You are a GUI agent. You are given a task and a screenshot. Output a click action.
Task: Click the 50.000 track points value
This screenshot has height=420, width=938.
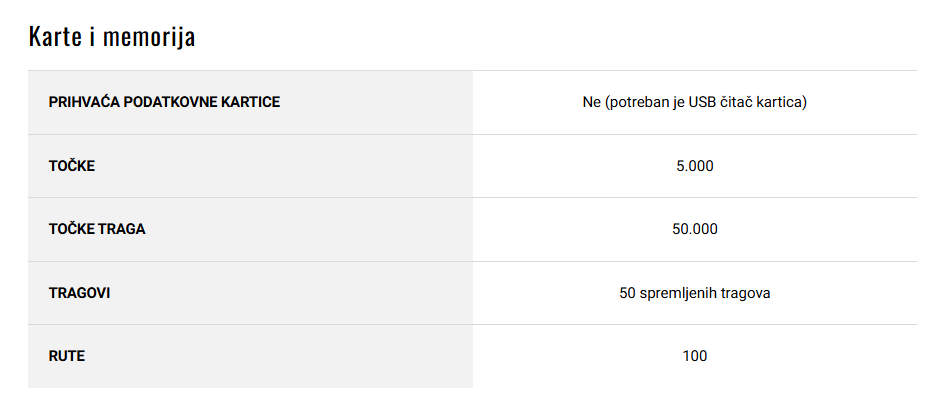click(695, 230)
